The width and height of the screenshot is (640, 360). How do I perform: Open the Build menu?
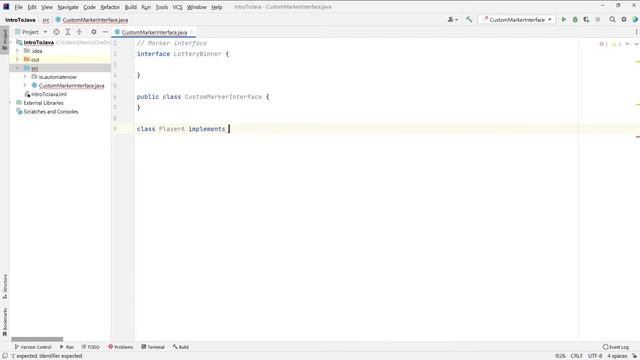[x=131, y=7]
